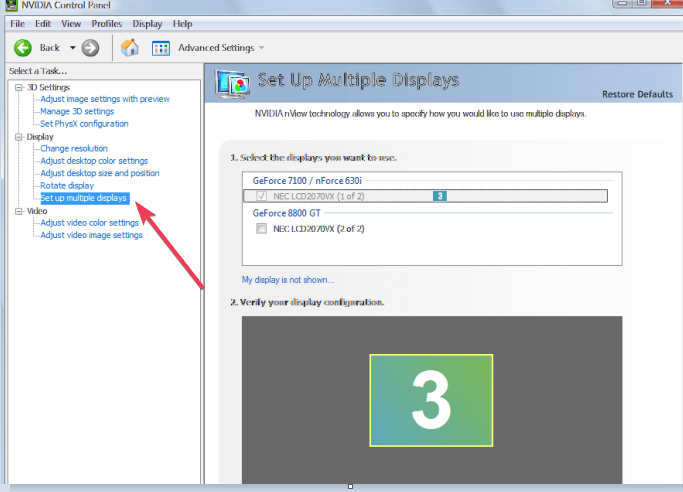Open the Advanced Settings dropdown arrow
The image size is (683, 492).
pyautogui.click(x=261, y=48)
